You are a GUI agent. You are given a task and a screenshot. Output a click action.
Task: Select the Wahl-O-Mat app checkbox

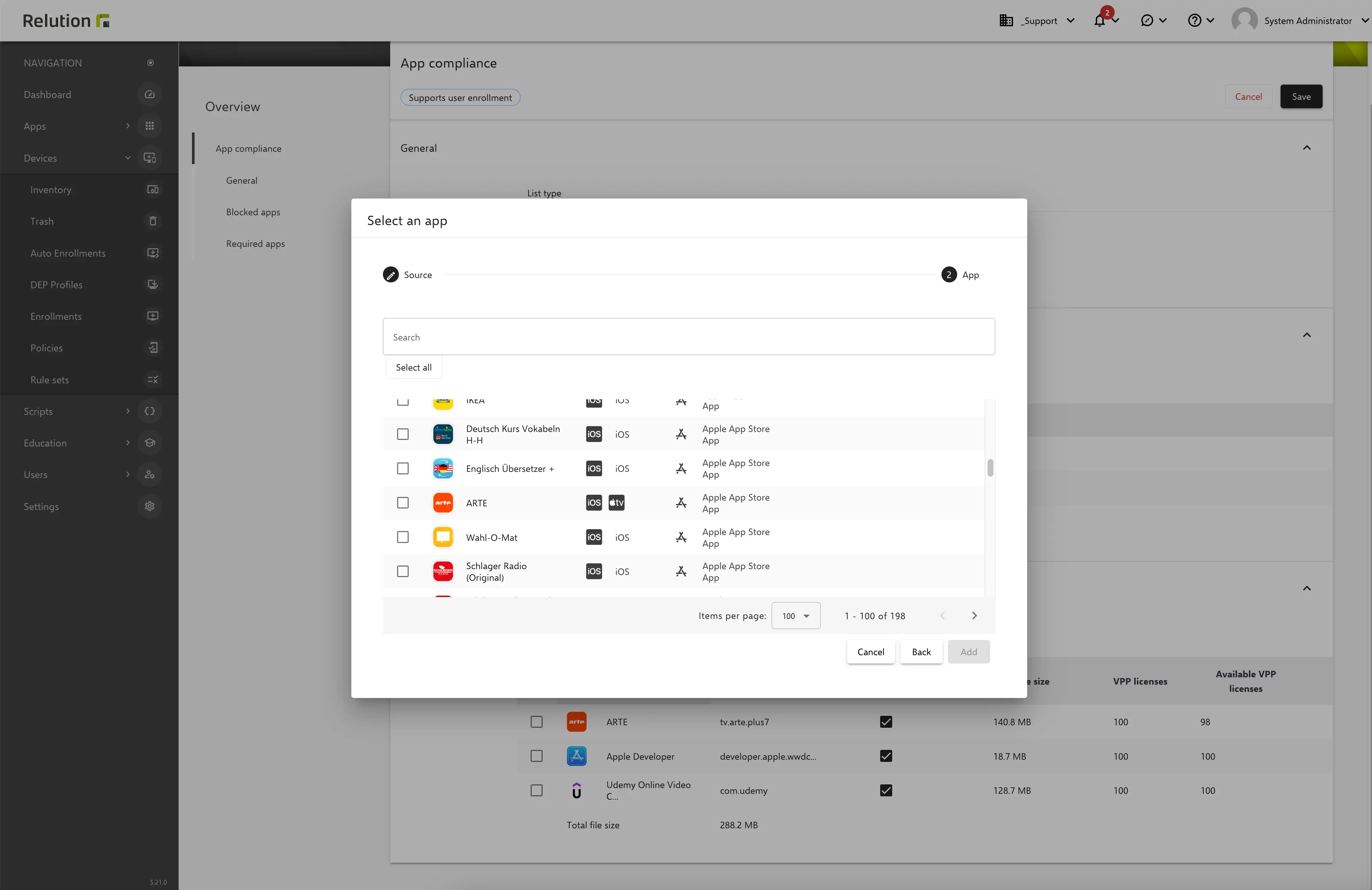pyautogui.click(x=403, y=537)
